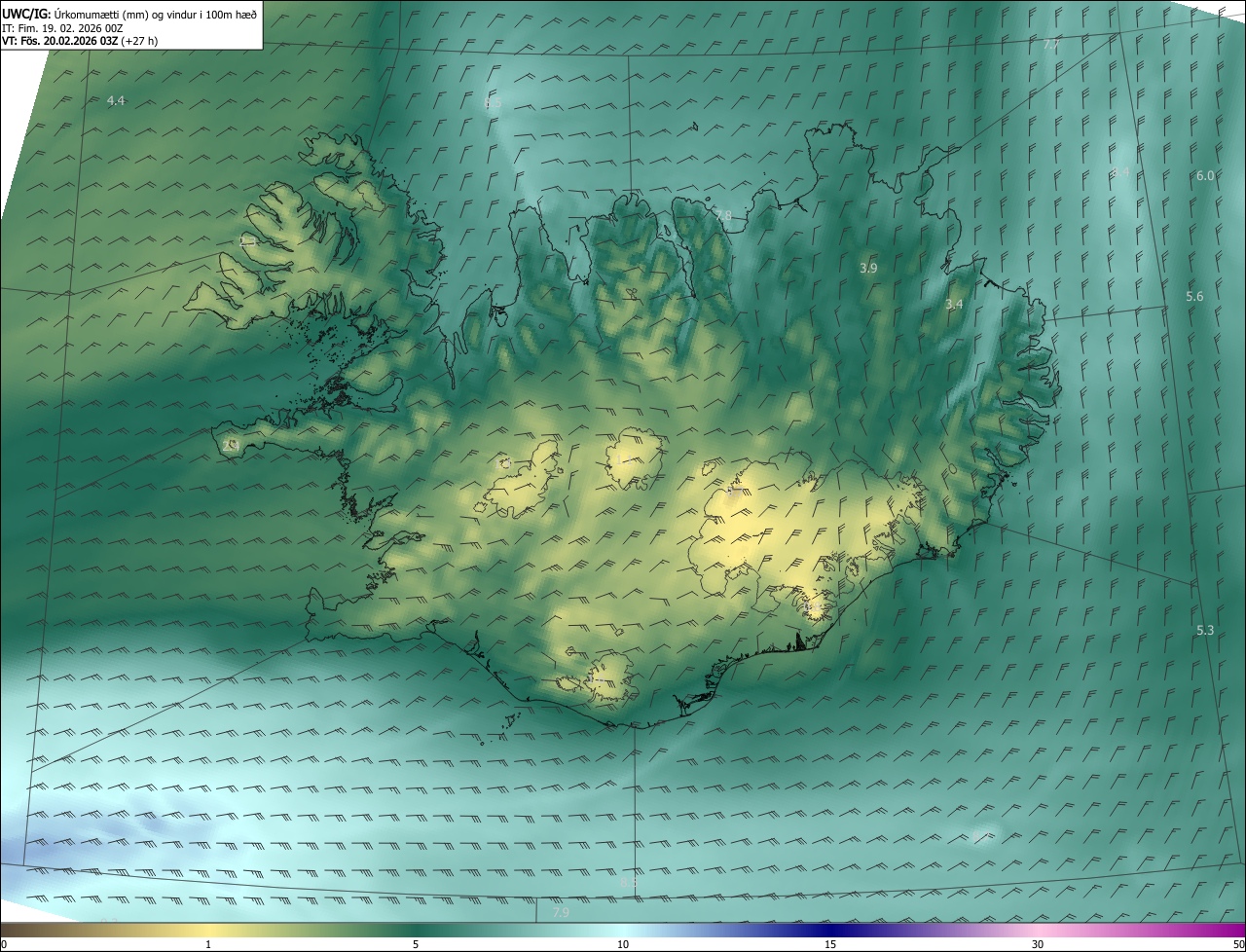Click the '5' tick label on the color scale
Image resolution: width=1246 pixels, height=952 pixels.
(416, 944)
